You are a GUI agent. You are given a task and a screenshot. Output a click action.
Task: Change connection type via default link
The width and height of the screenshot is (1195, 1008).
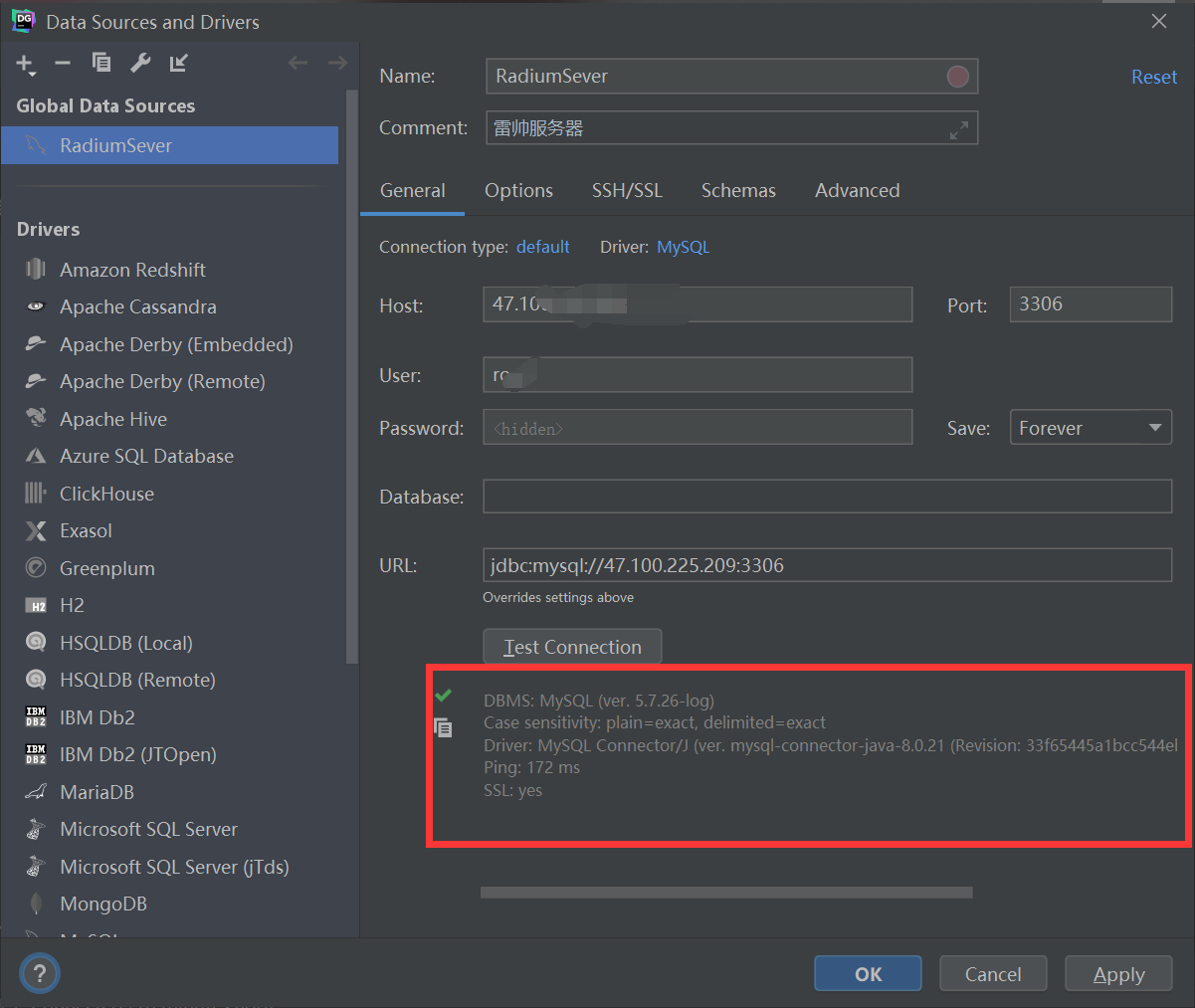point(543,247)
